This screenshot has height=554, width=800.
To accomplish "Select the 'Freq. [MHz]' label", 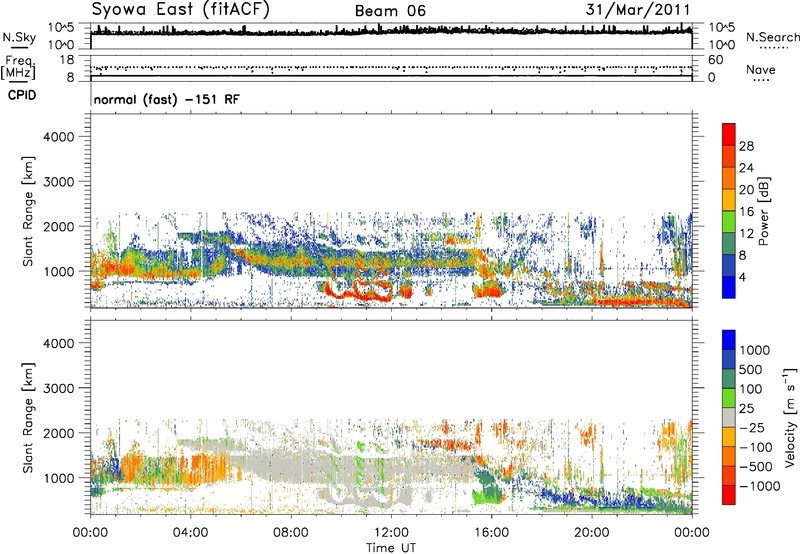I will click(x=18, y=67).
